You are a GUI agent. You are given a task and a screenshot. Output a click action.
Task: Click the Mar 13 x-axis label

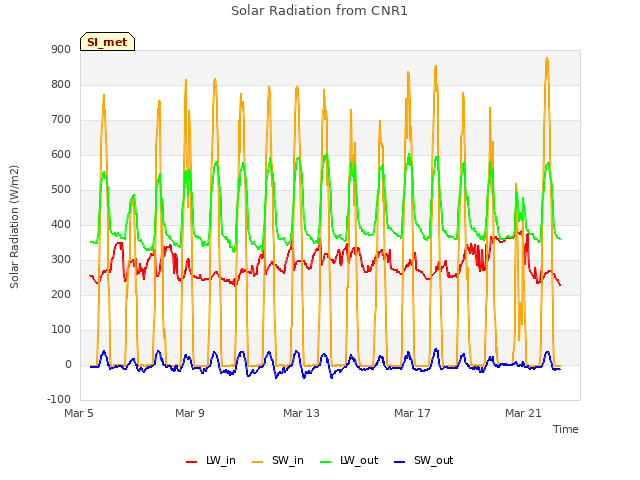coord(301,413)
